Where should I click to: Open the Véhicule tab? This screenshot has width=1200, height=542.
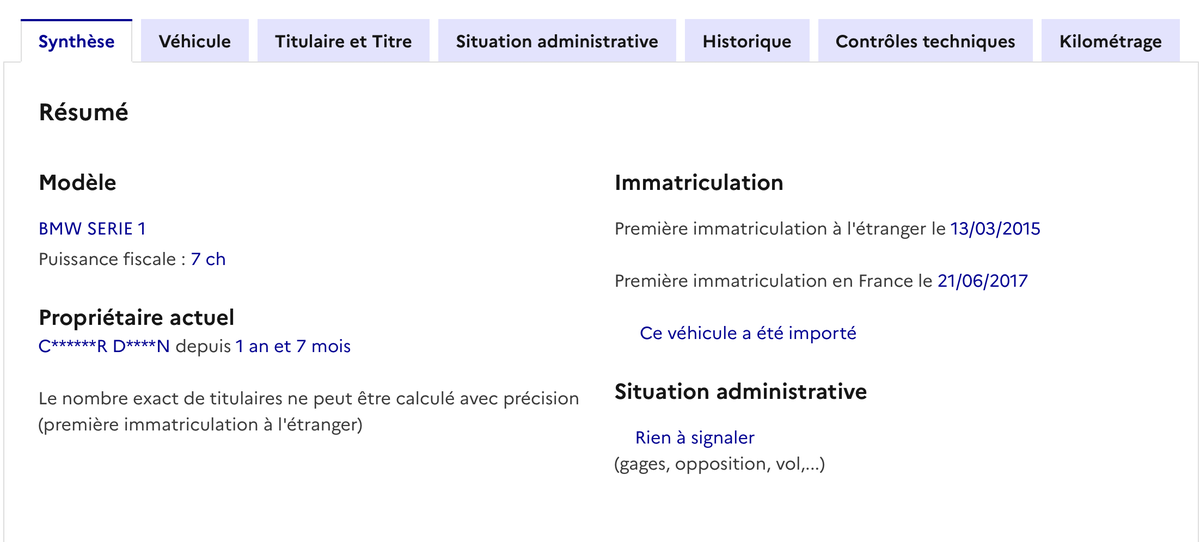point(195,41)
